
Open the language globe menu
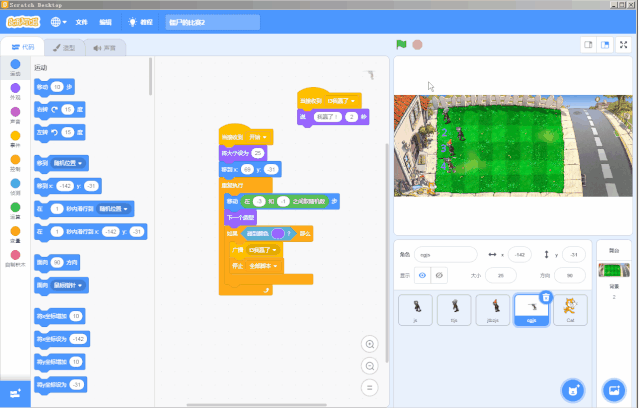point(58,22)
